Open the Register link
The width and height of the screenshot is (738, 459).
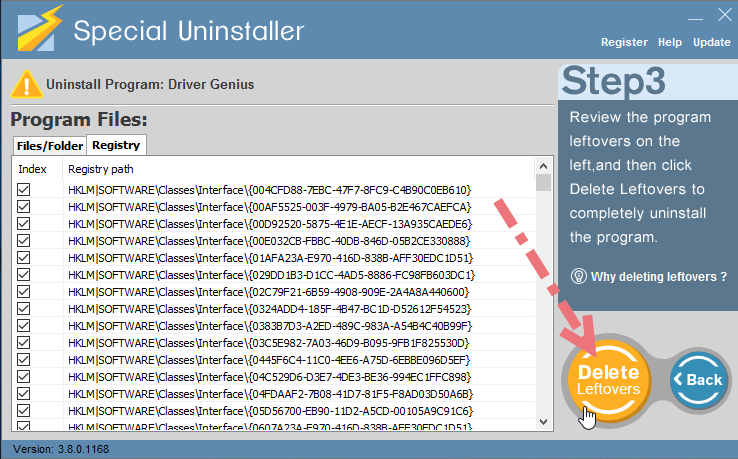click(624, 42)
